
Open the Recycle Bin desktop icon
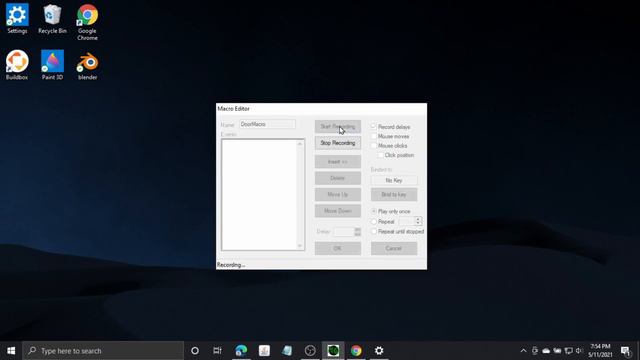[52, 19]
